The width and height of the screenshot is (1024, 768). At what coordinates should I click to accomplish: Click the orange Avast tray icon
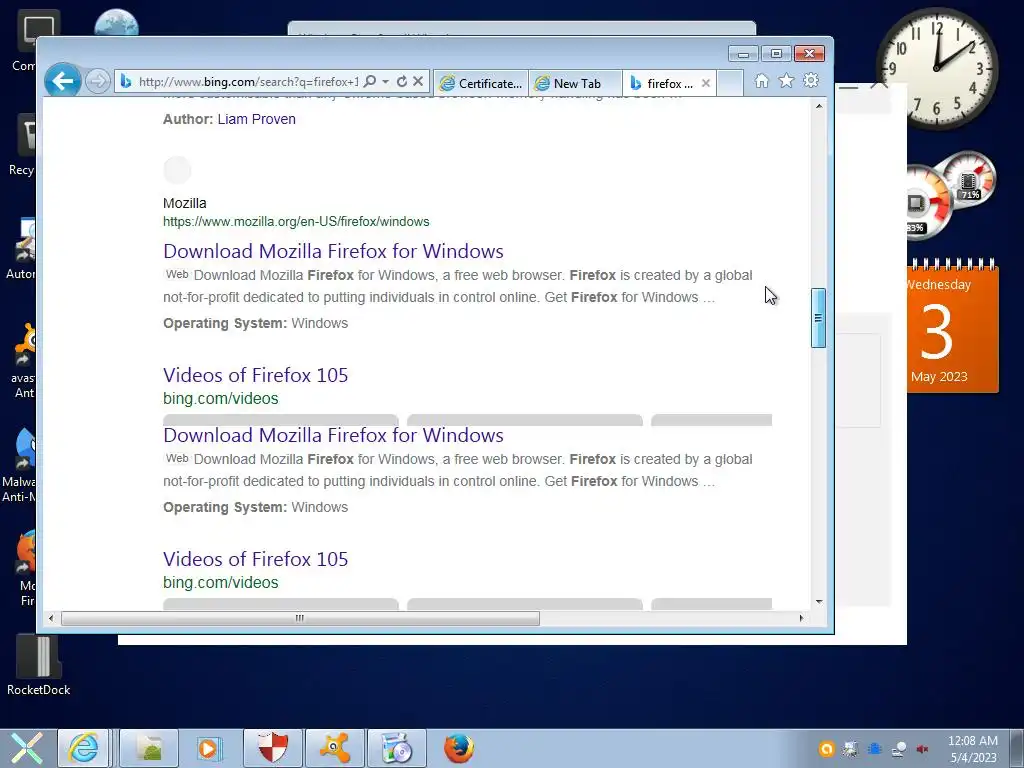(827, 749)
